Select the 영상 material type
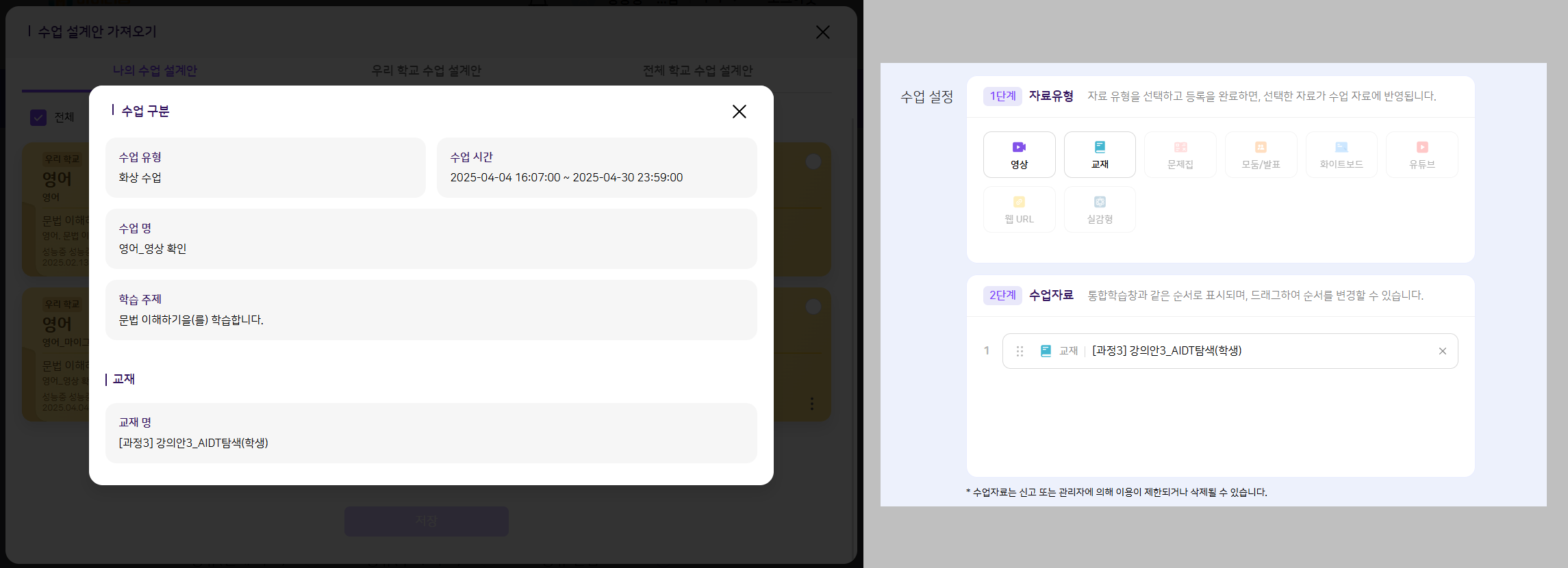The height and width of the screenshot is (568, 1568). coord(1019,155)
